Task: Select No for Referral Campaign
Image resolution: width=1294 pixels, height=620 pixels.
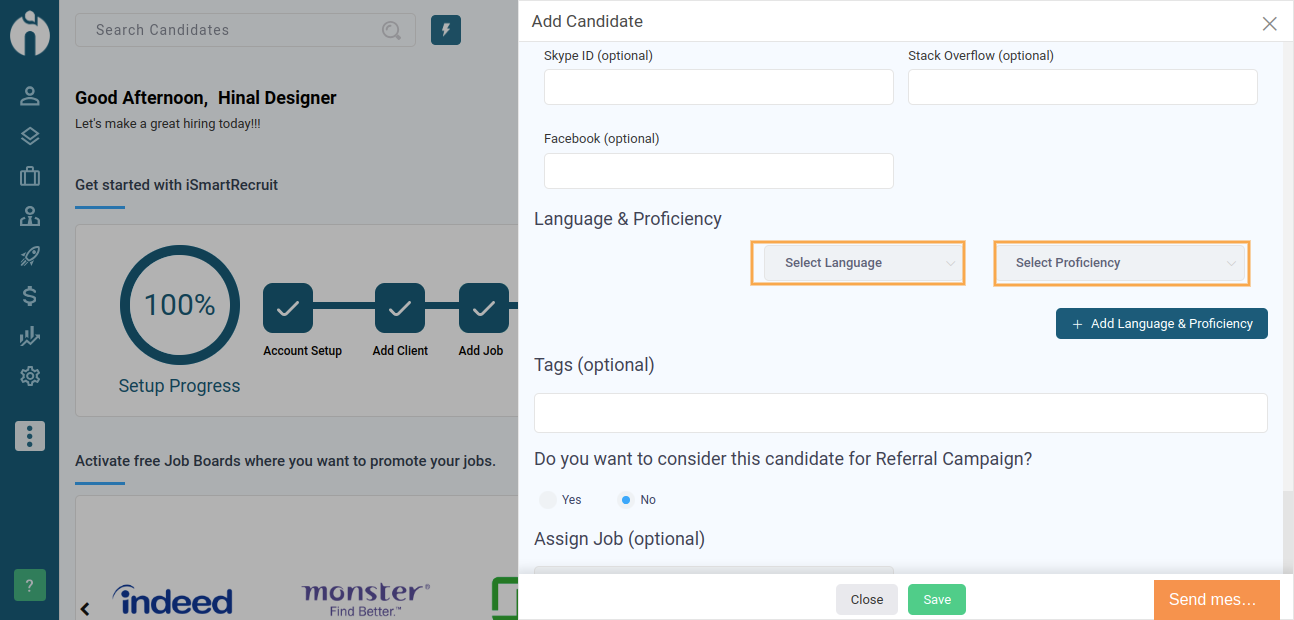Action: (x=626, y=499)
